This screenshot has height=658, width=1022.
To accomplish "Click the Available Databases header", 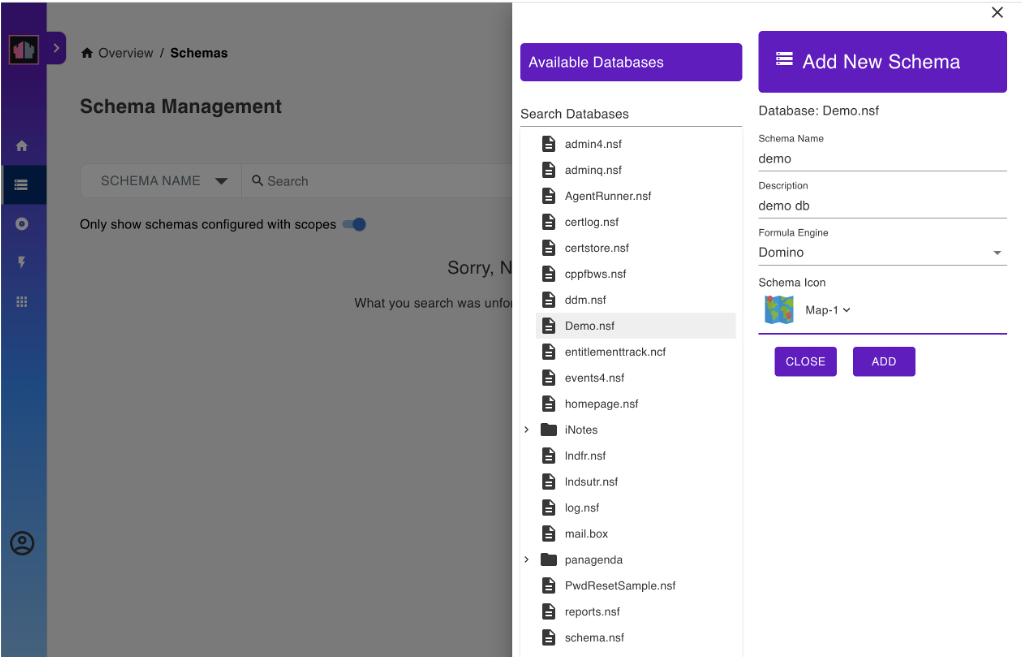I will [631, 63].
